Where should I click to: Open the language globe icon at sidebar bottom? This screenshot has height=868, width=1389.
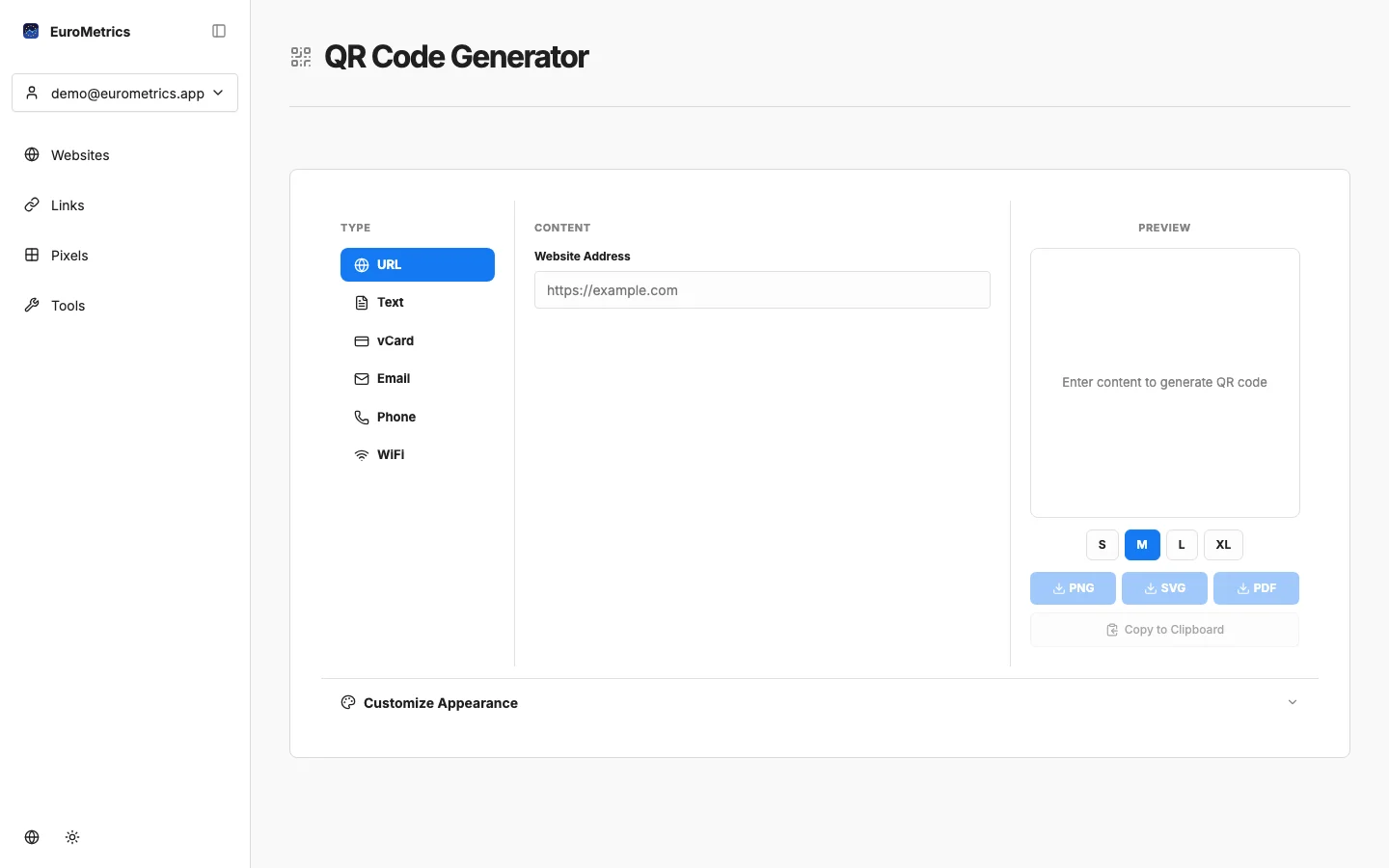point(32,837)
